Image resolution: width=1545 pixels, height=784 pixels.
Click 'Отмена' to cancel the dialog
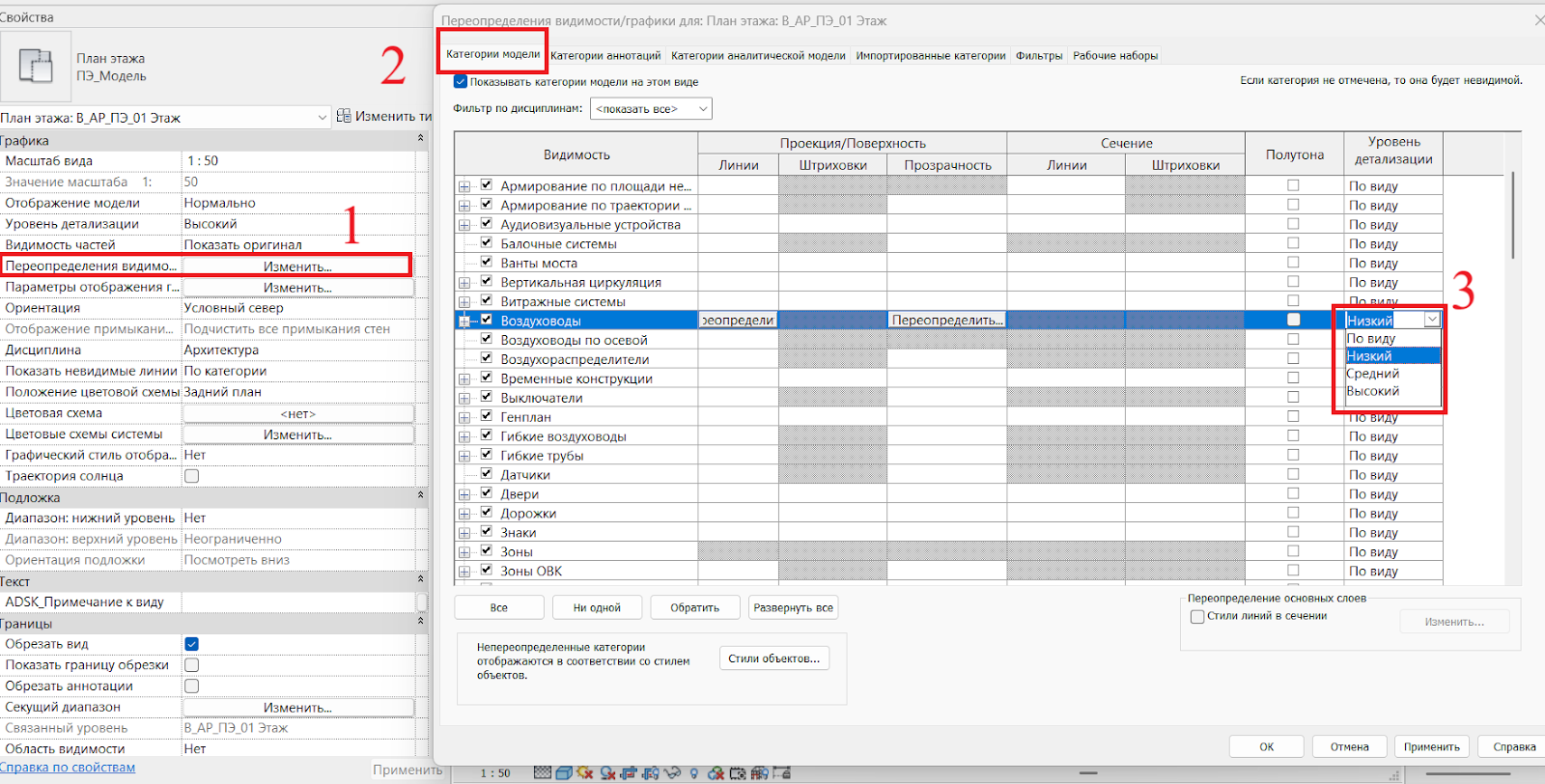[1349, 746]
